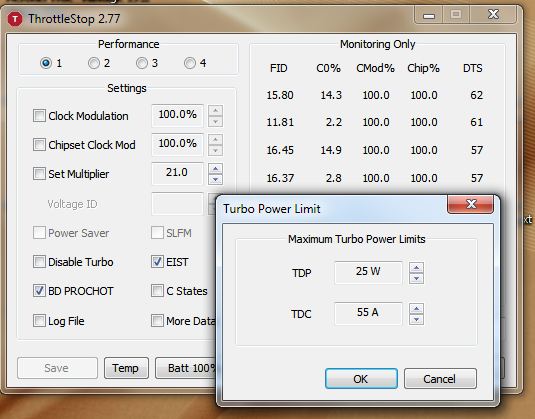Image resolution: width=535 pixels, height=419 pixels.
Task: Click the Maximum Turbo Power Limits label
Action: click(x=357, y=239)
